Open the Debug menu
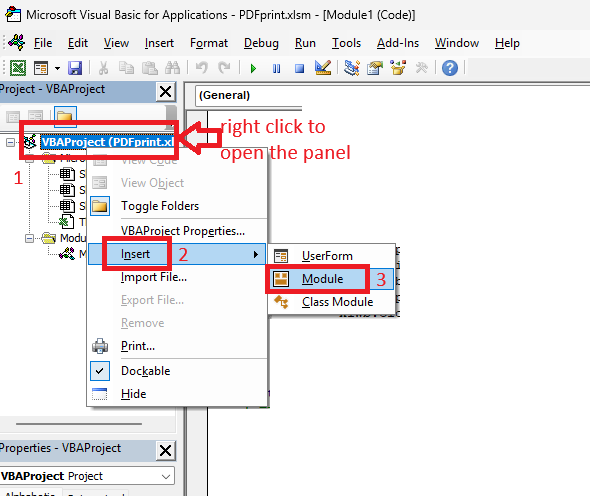 click(x=261, y=43)
